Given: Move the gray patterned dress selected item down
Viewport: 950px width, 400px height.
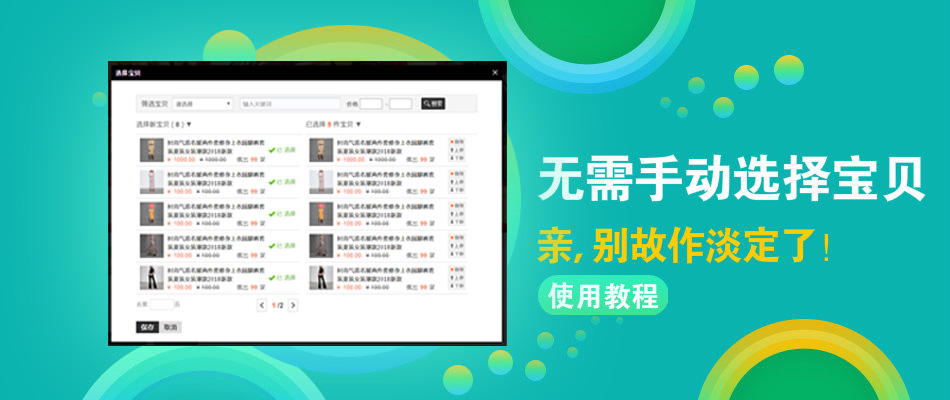Looking at the screenshot, I should (457, 254).
